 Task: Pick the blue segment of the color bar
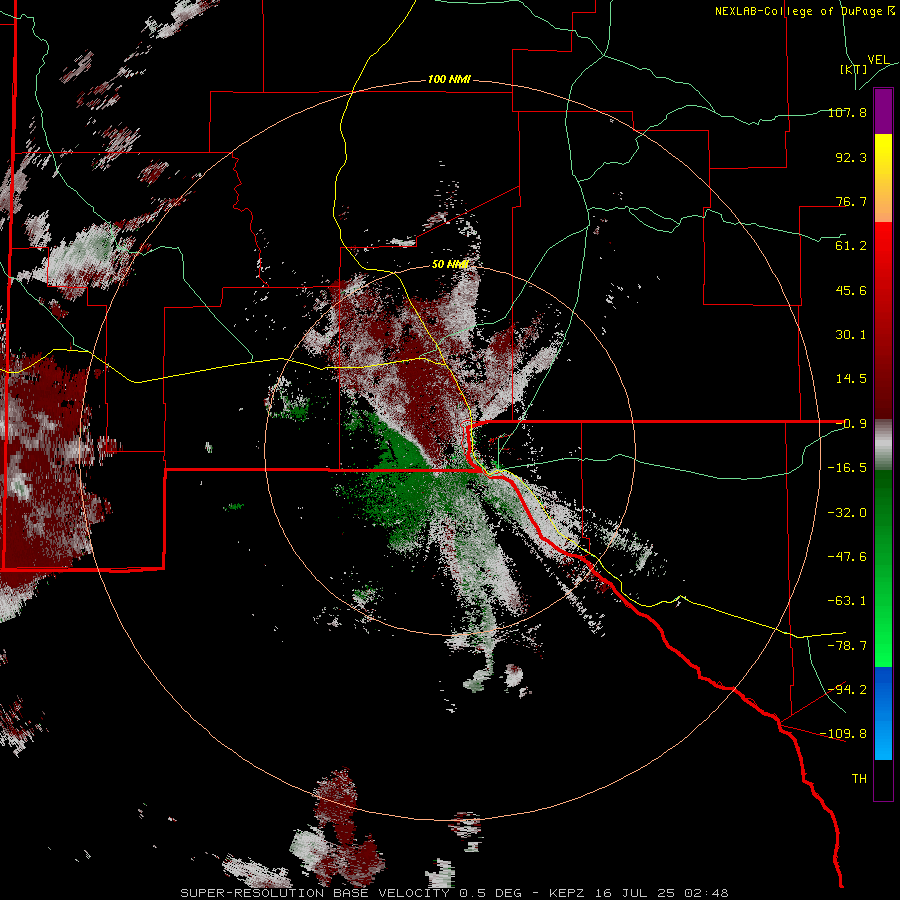coord(883,713)
